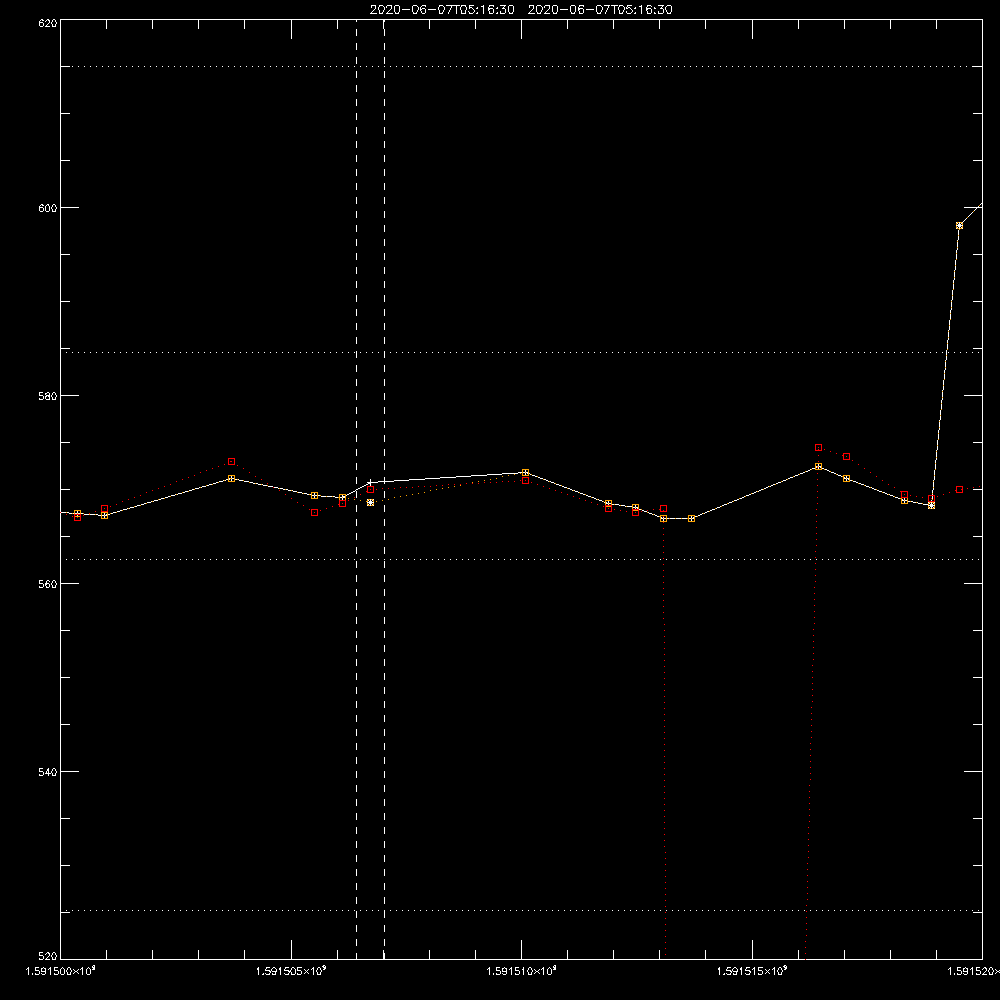This screenshot has height=1000, width=1000.
Task: Click the 1.591515×10⁹ x-axis label
Action: [752, 971]
